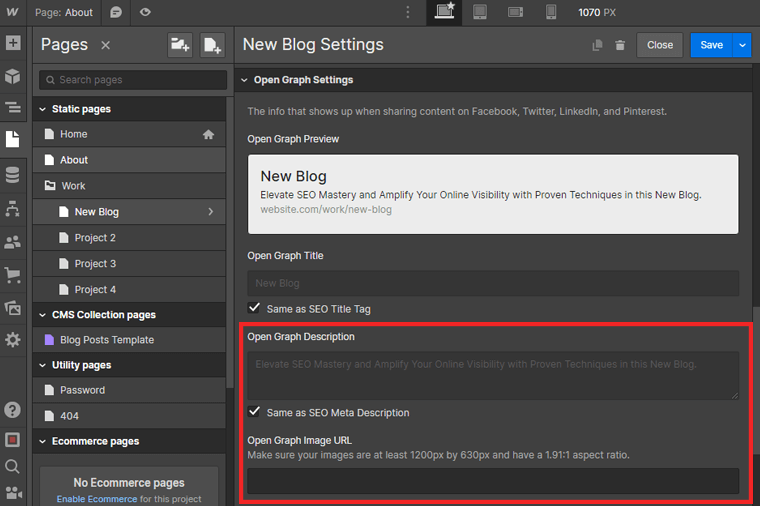Click the home icon beside Home page
The width and height of the screenshot is (760, 506).
[x=208, y=134]
